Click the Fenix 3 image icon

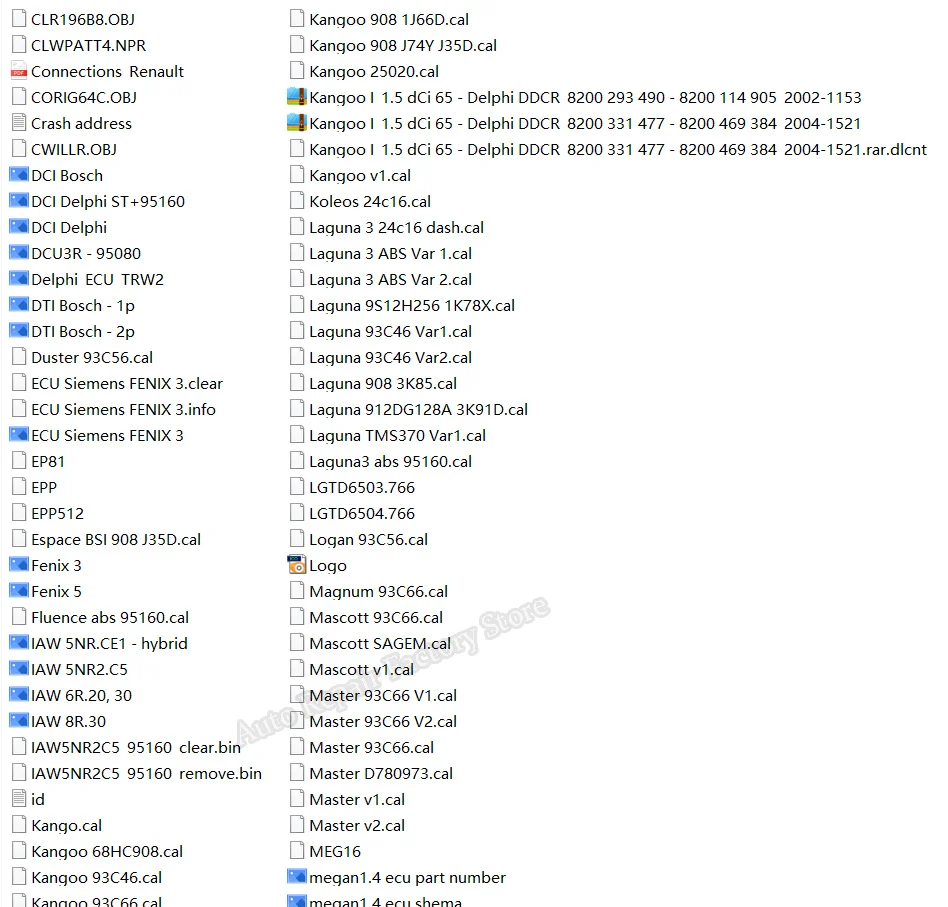point(19,565)
